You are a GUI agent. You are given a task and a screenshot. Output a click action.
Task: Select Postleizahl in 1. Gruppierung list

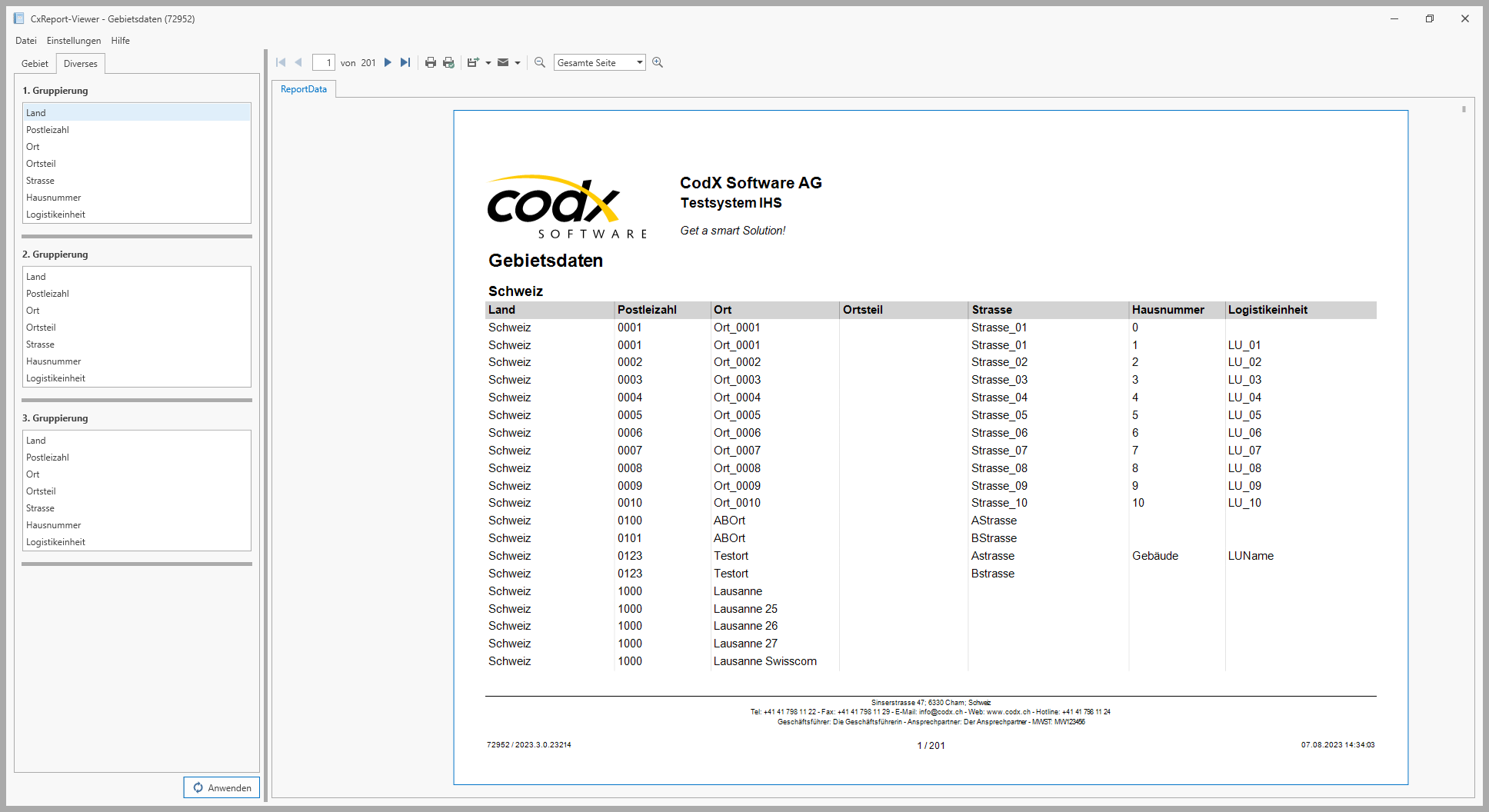48,130
